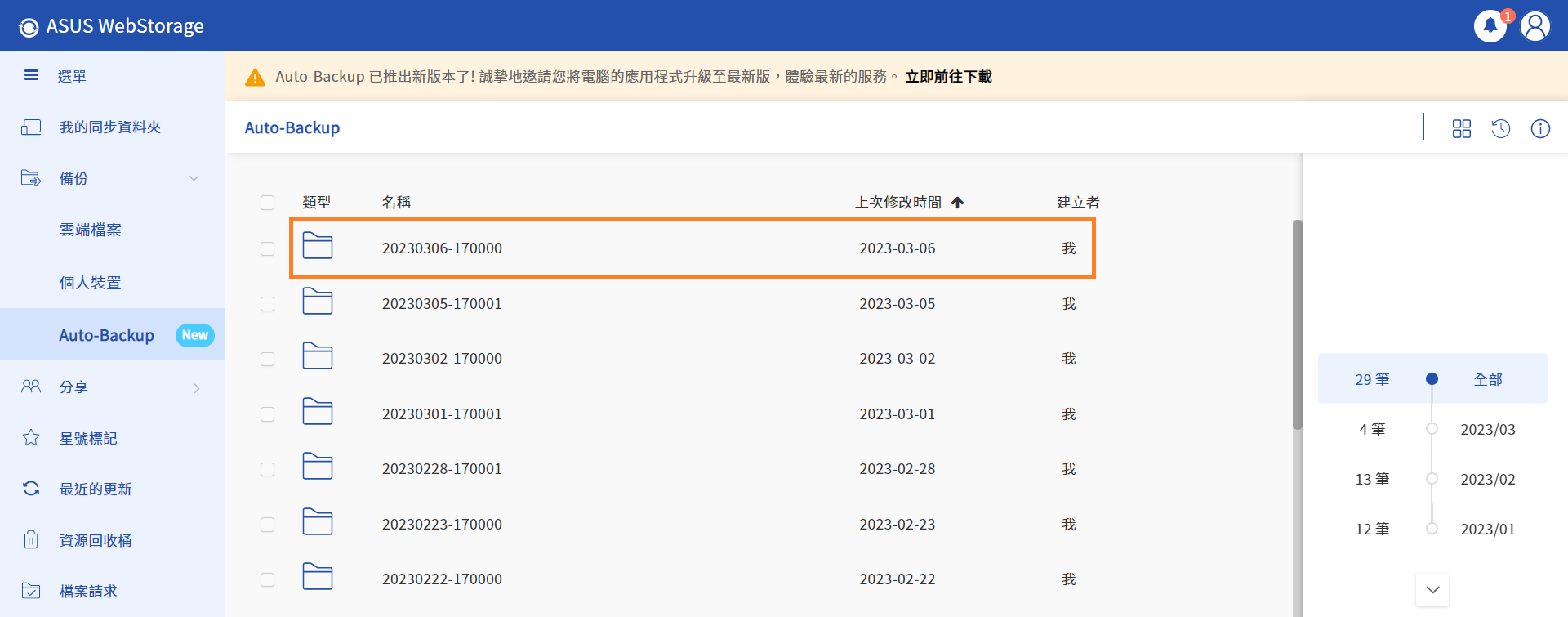Sort by 上次修改時間 column header
Screen dimensions: 1568x617
[x=898, y=202]
